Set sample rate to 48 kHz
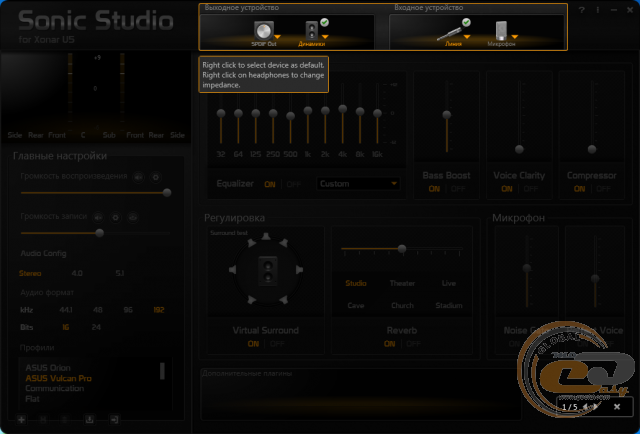The width and height of the screenshot is (640, 434). click(98, 310)
